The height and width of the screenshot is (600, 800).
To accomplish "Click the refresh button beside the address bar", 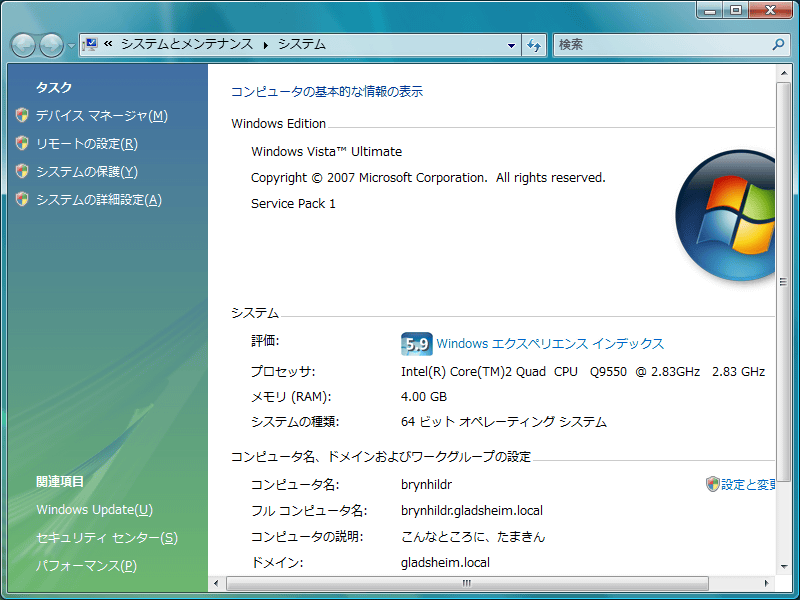I will [534, 45].
